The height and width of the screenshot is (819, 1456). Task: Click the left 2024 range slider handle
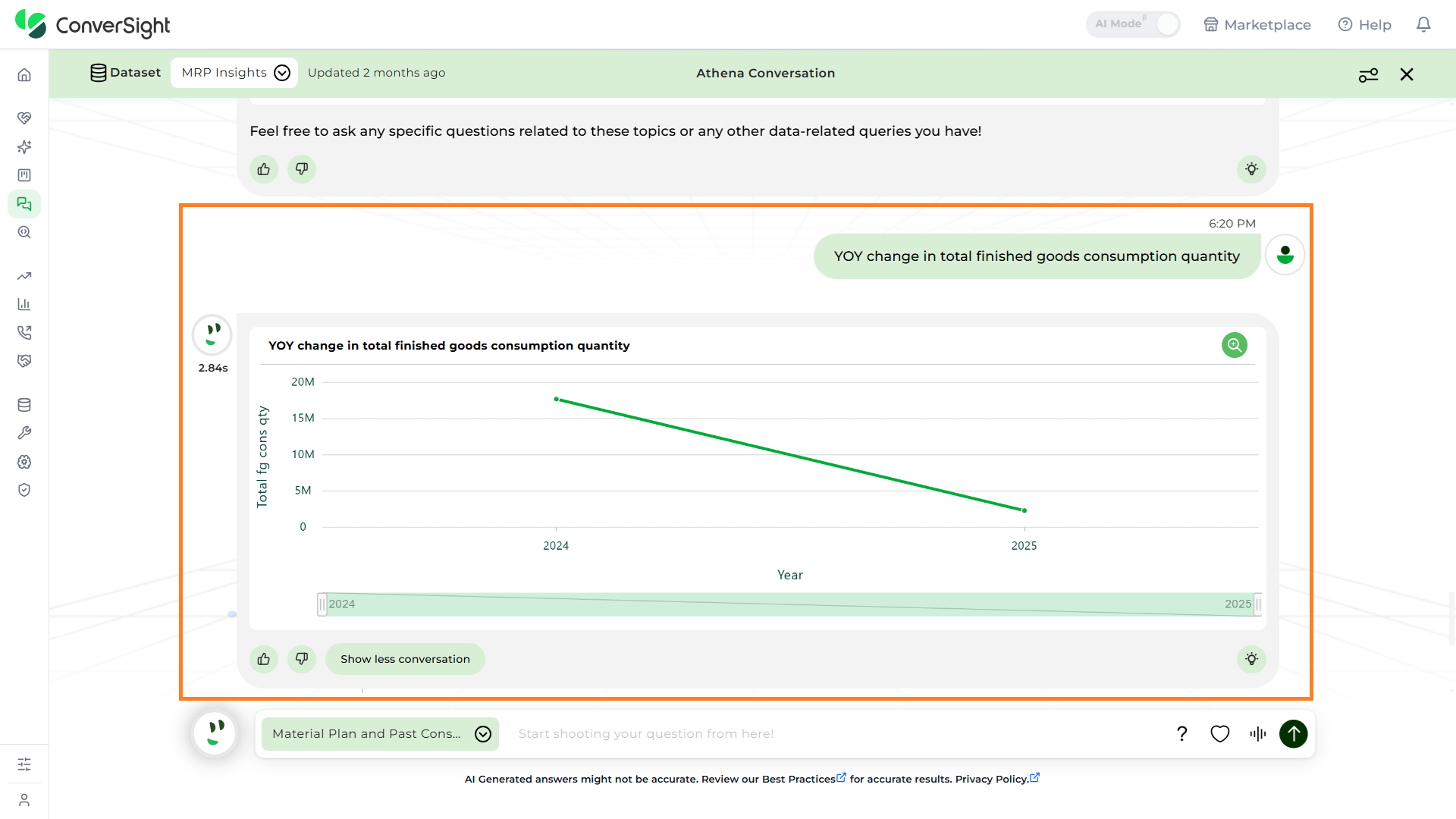click(322, 604)
